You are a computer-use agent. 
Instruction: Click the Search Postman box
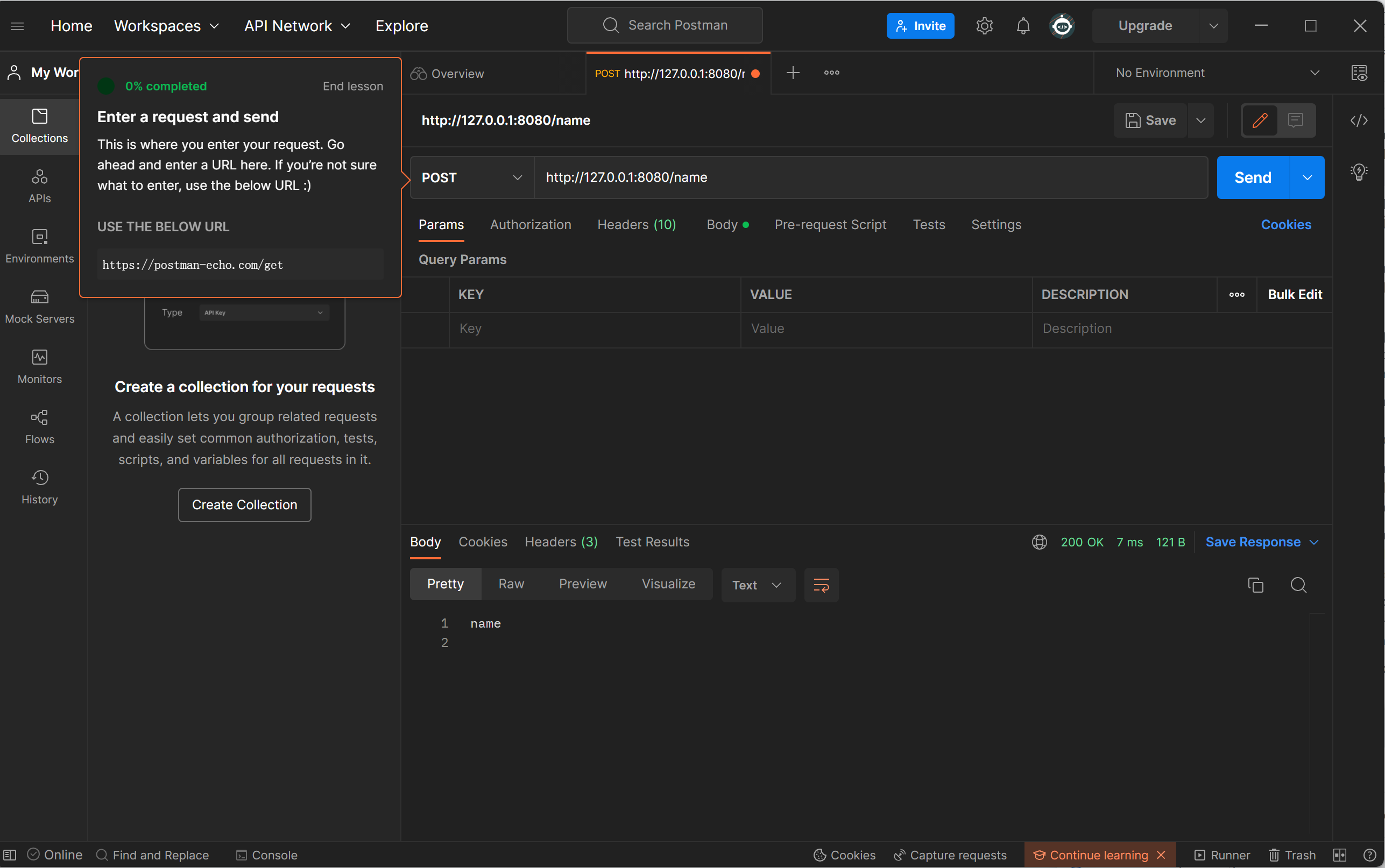click(665, 25)
